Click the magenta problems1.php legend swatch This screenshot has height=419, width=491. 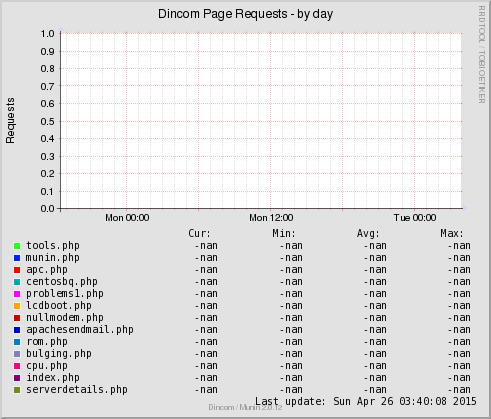(x=17, y=294)
